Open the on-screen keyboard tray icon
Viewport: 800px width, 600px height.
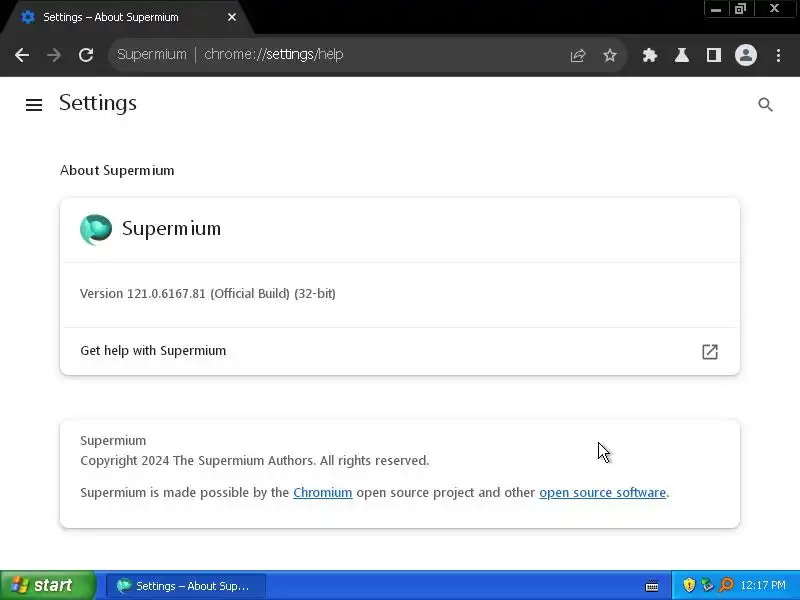[x=652, y=585]
